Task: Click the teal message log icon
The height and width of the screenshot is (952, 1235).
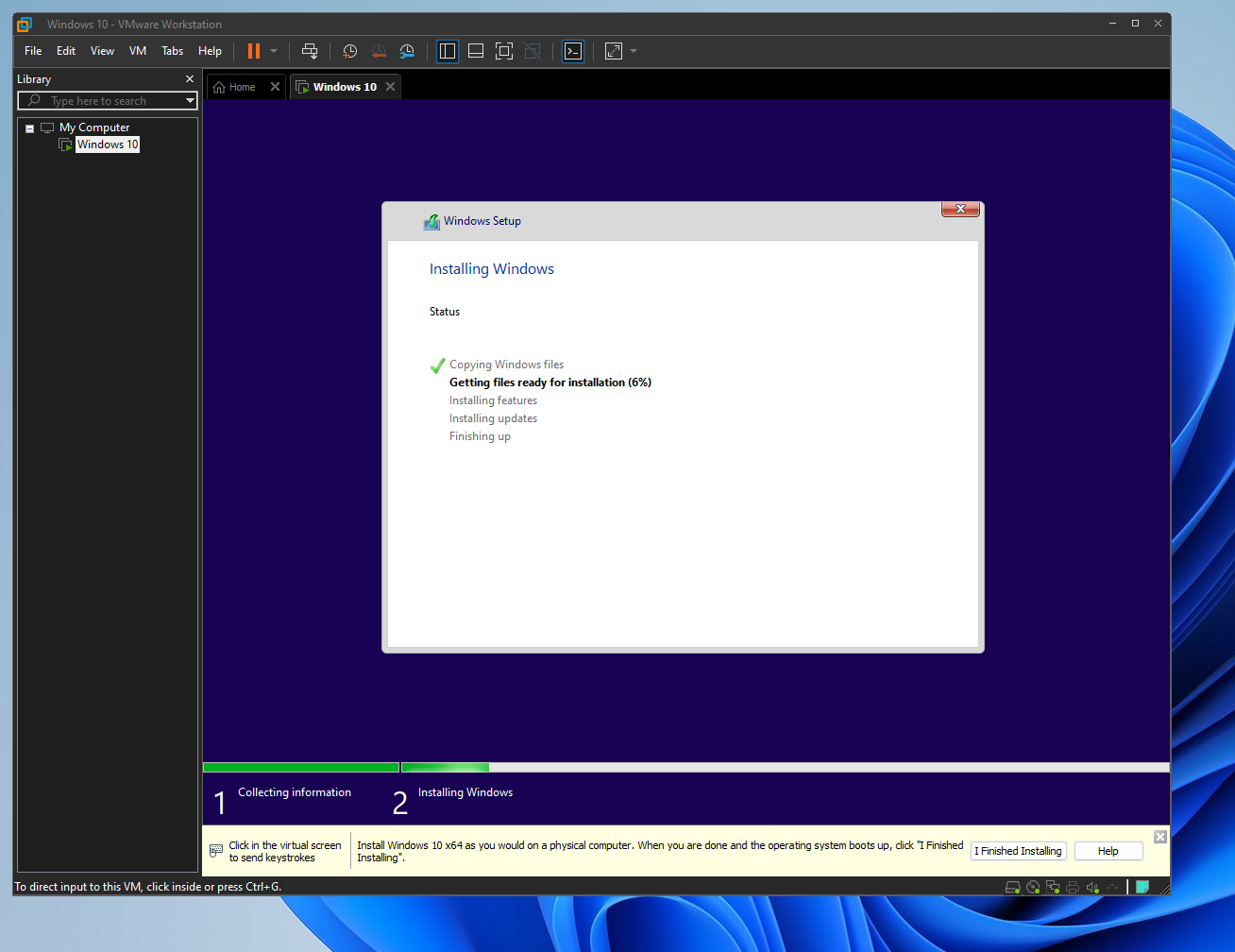Action: [1142, 887]
